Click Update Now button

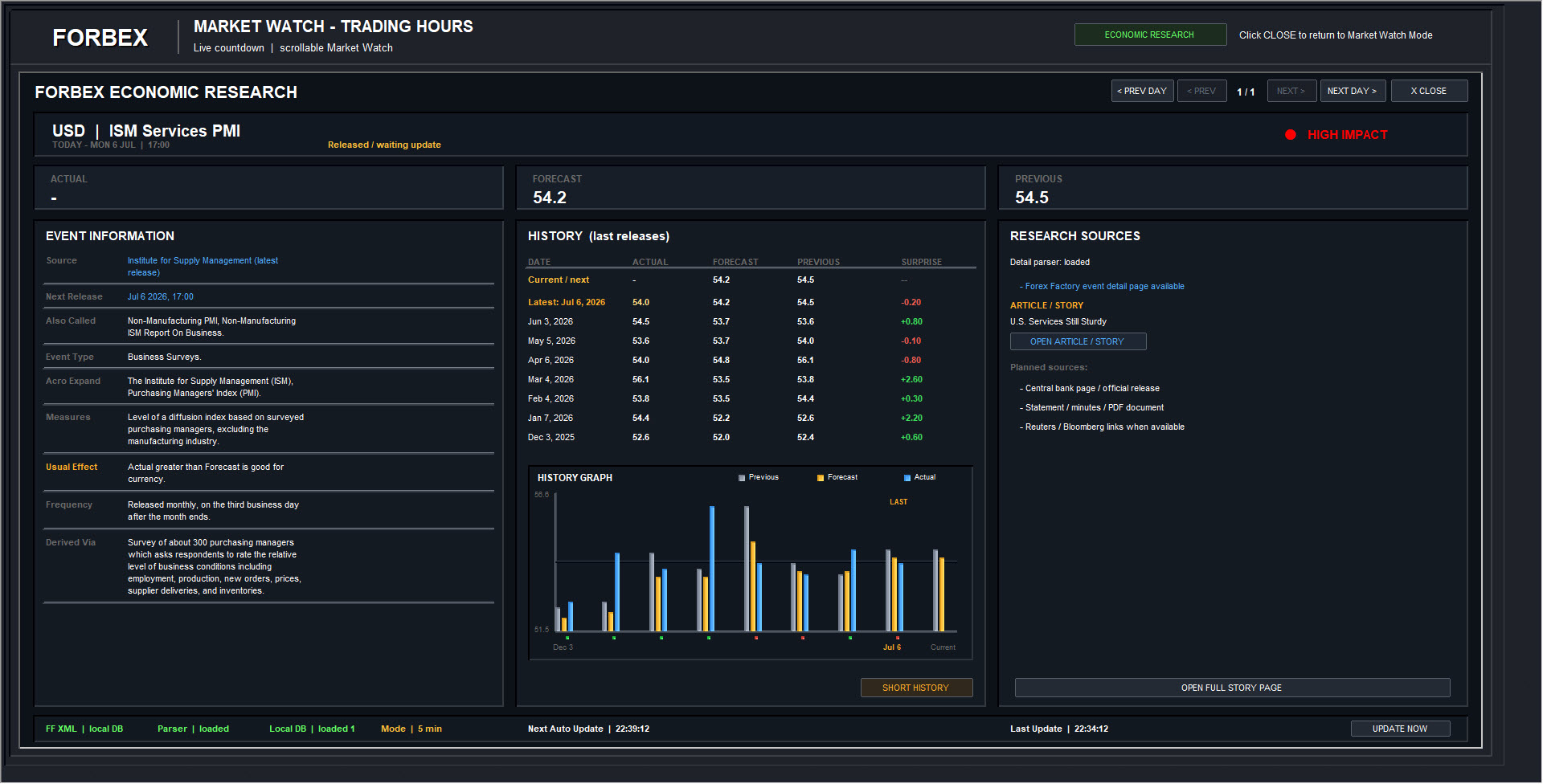pyautogui.click(x=1400, y=729)
